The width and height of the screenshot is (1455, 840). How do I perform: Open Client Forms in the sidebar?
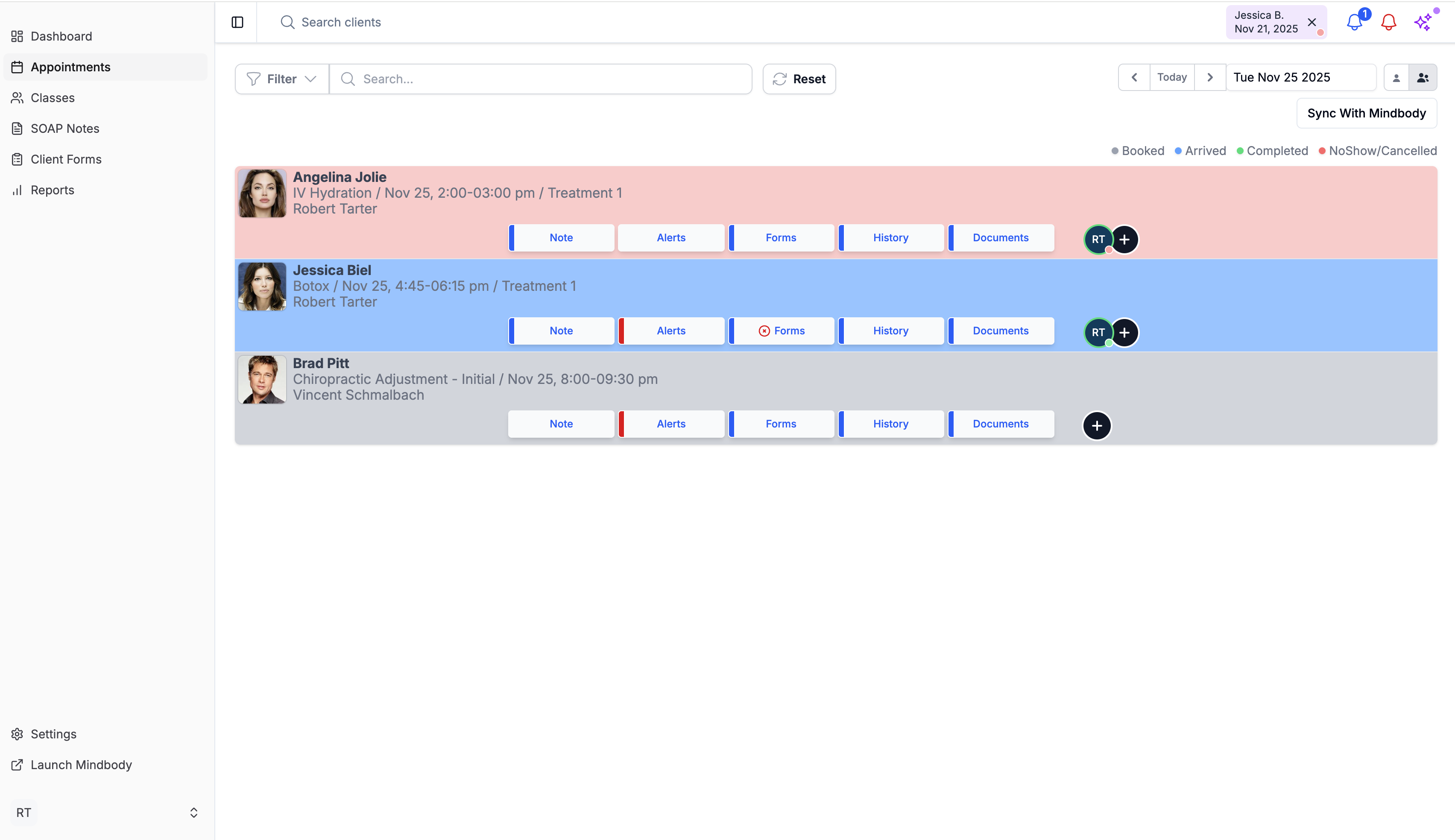tap(66, 159)
